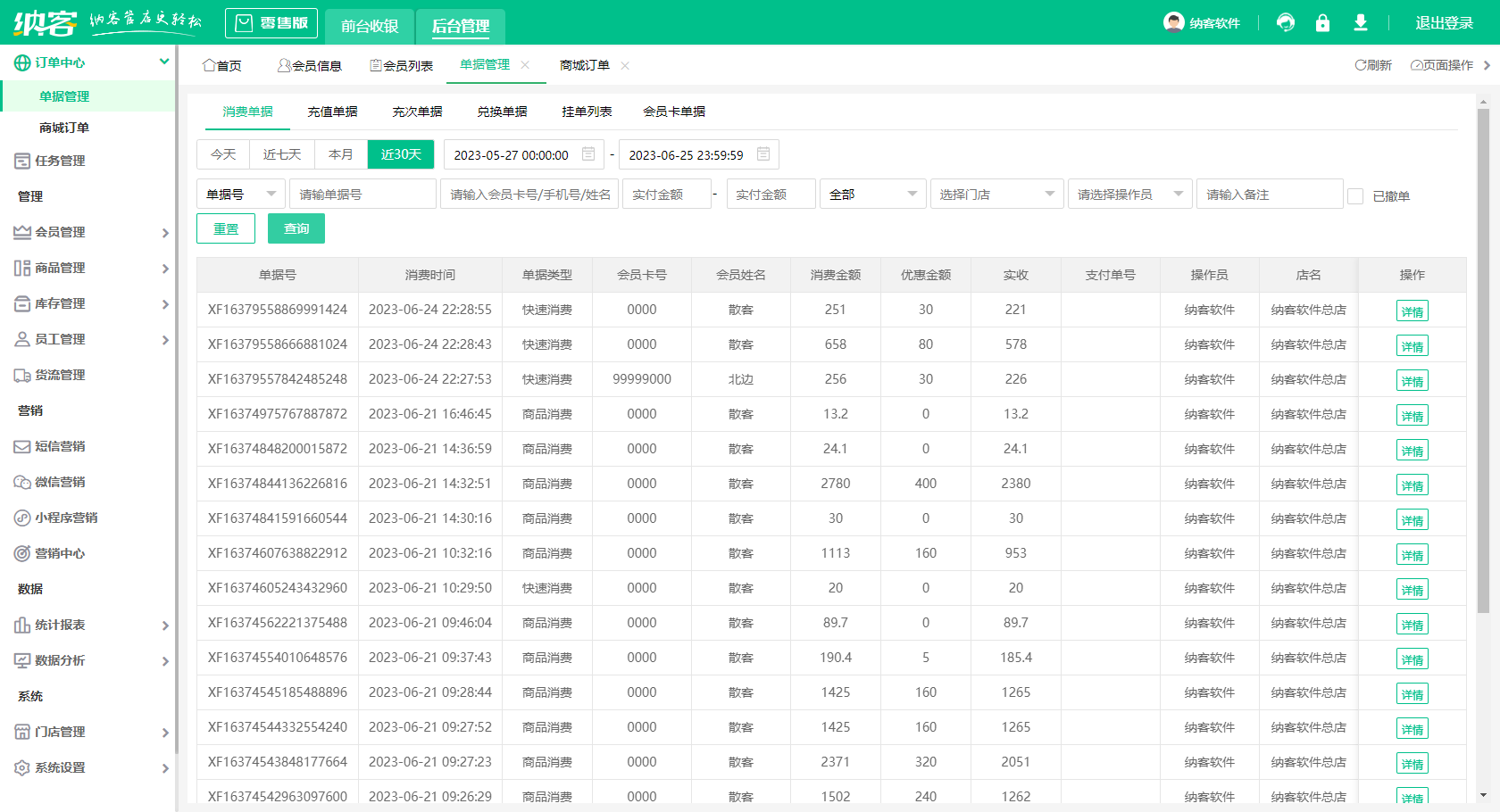Click the 零售版 edition badge

point(271,23)
